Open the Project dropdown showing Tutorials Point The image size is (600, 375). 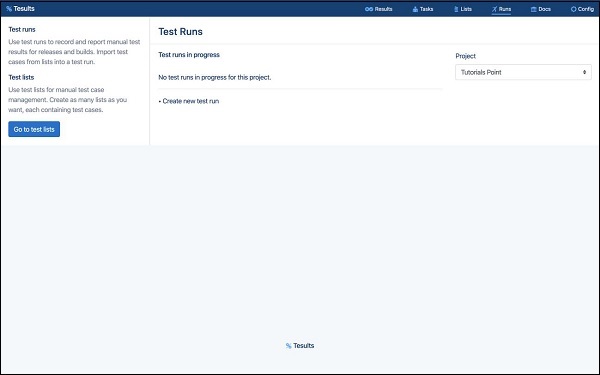[523, 72]
